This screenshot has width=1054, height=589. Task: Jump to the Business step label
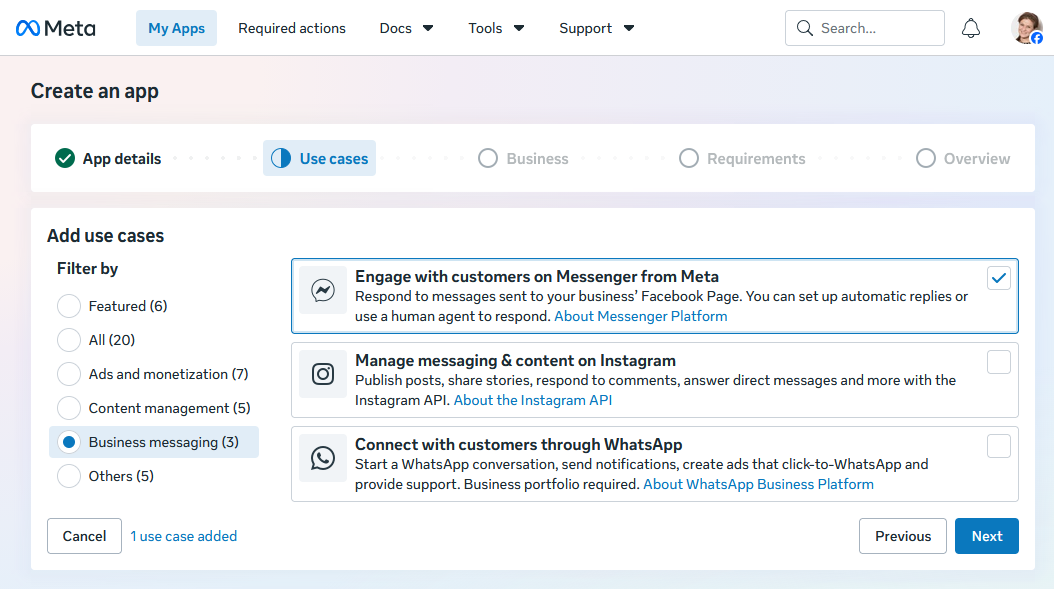tap(537, 159)
